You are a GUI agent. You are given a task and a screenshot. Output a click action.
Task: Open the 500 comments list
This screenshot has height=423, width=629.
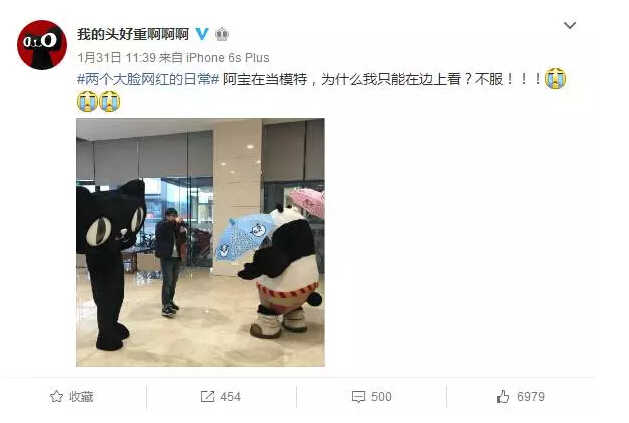point(372,397)
